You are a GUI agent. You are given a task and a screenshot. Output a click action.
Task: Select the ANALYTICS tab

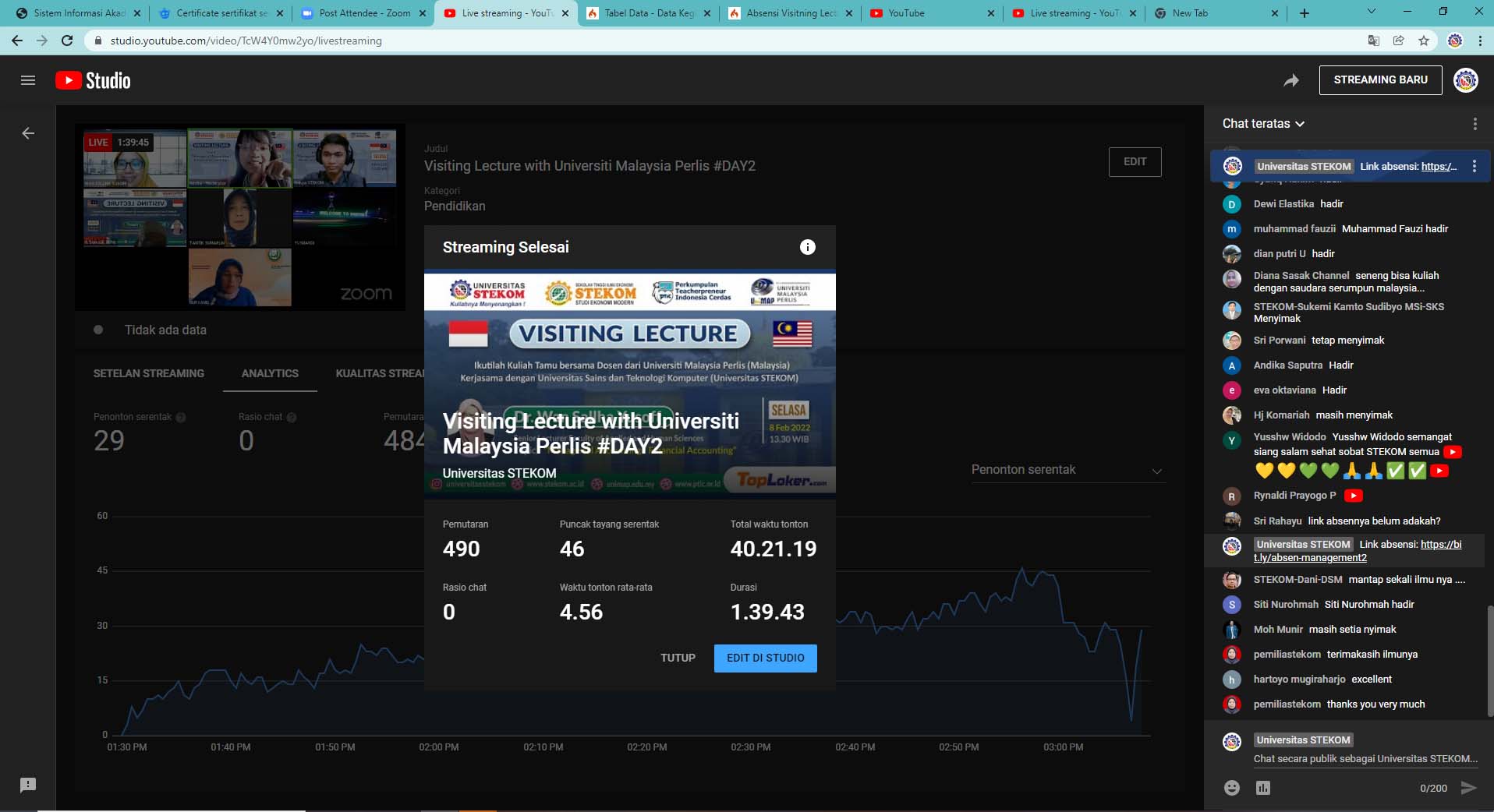270,373
